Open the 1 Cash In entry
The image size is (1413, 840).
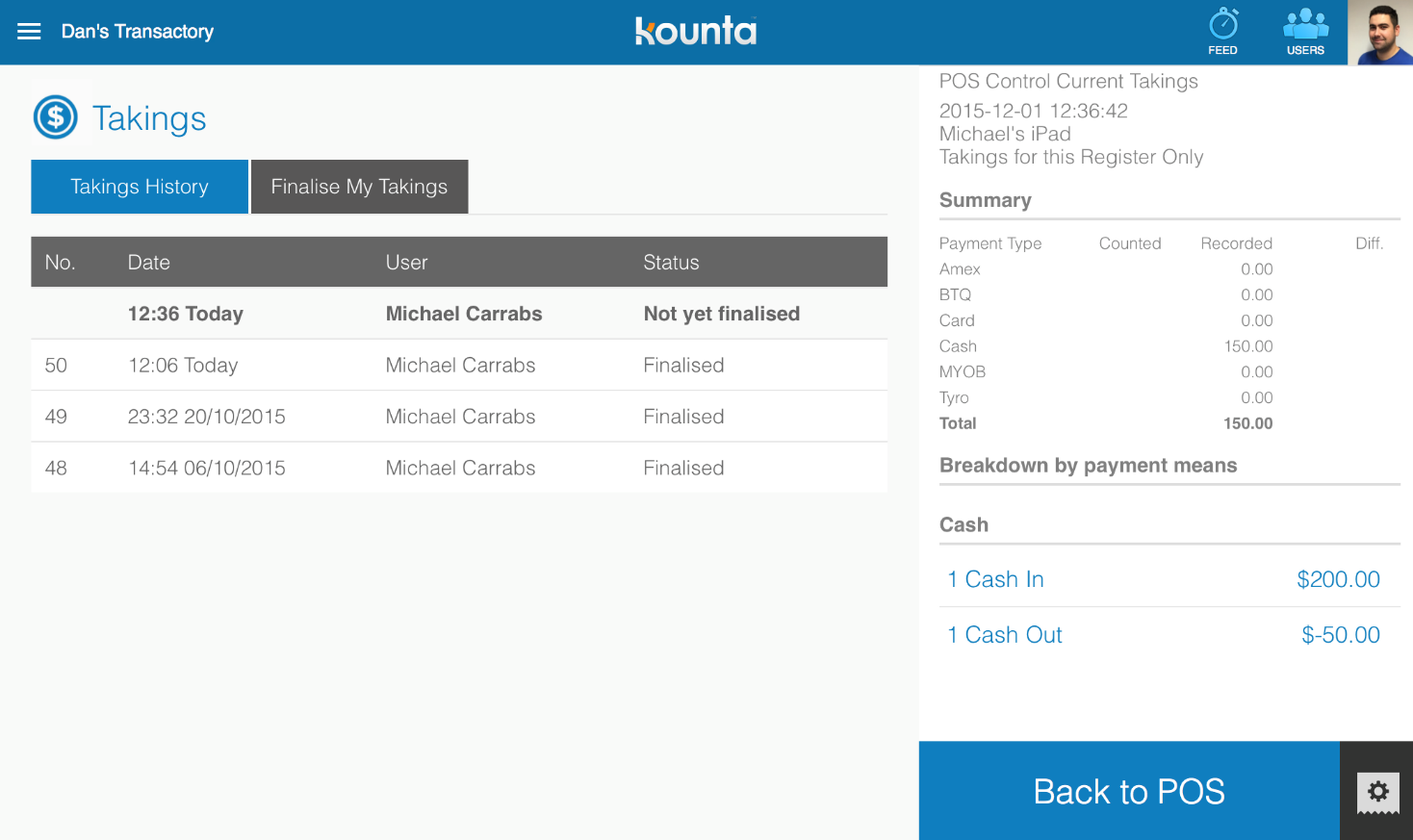click(1169, 579)
